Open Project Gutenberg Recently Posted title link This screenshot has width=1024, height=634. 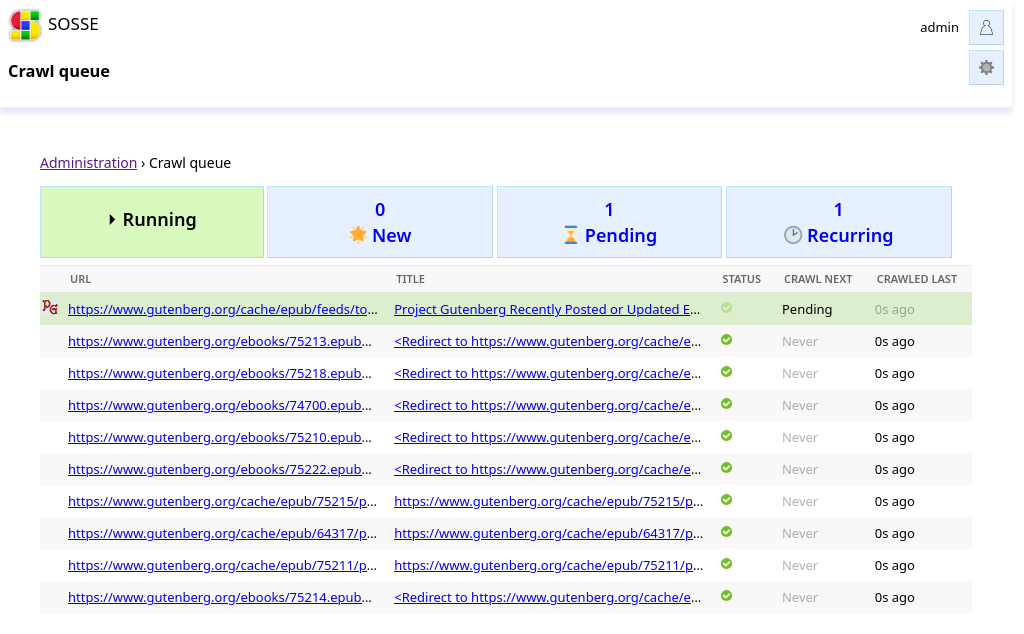pos(547,309)
